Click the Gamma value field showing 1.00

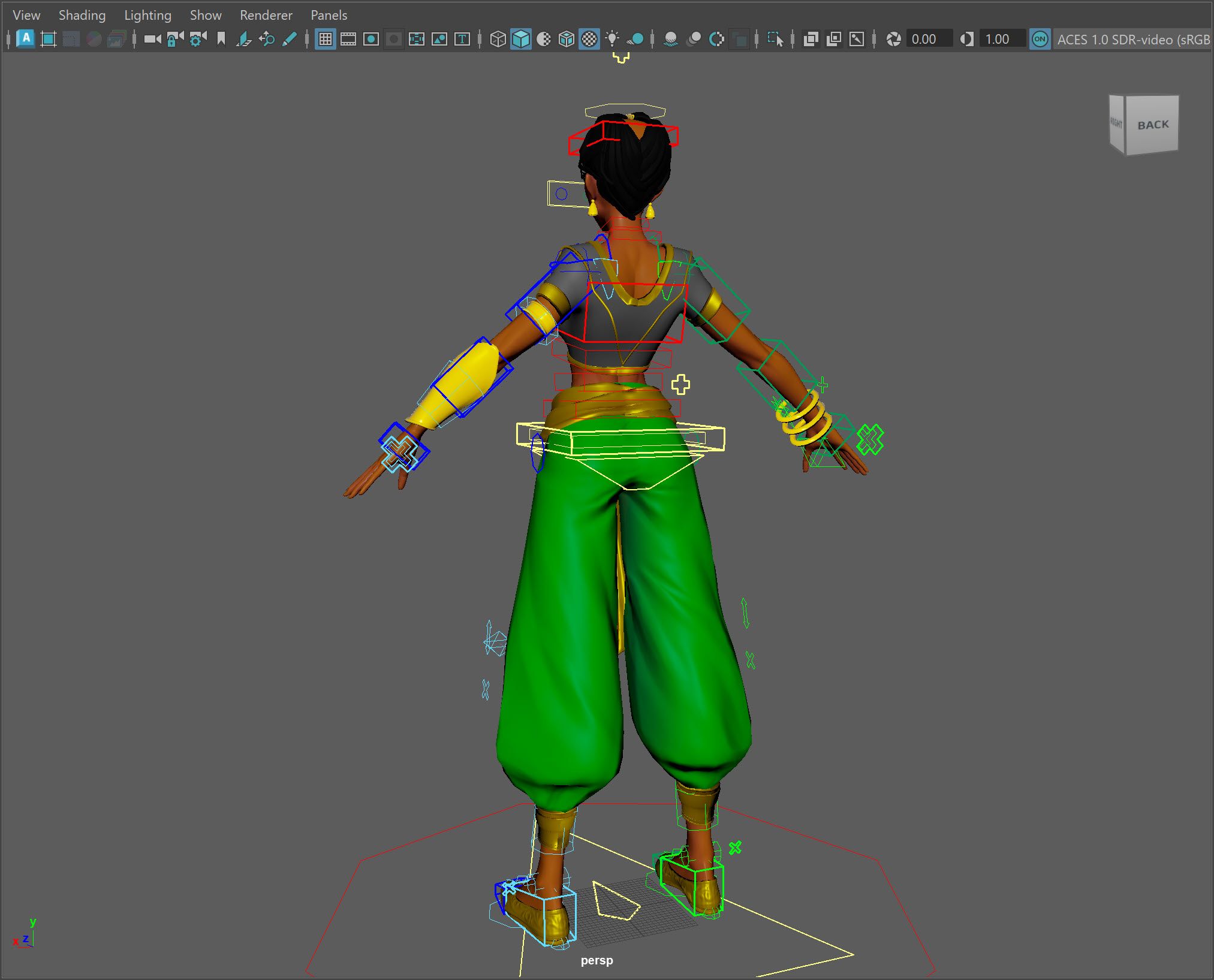1002,40
